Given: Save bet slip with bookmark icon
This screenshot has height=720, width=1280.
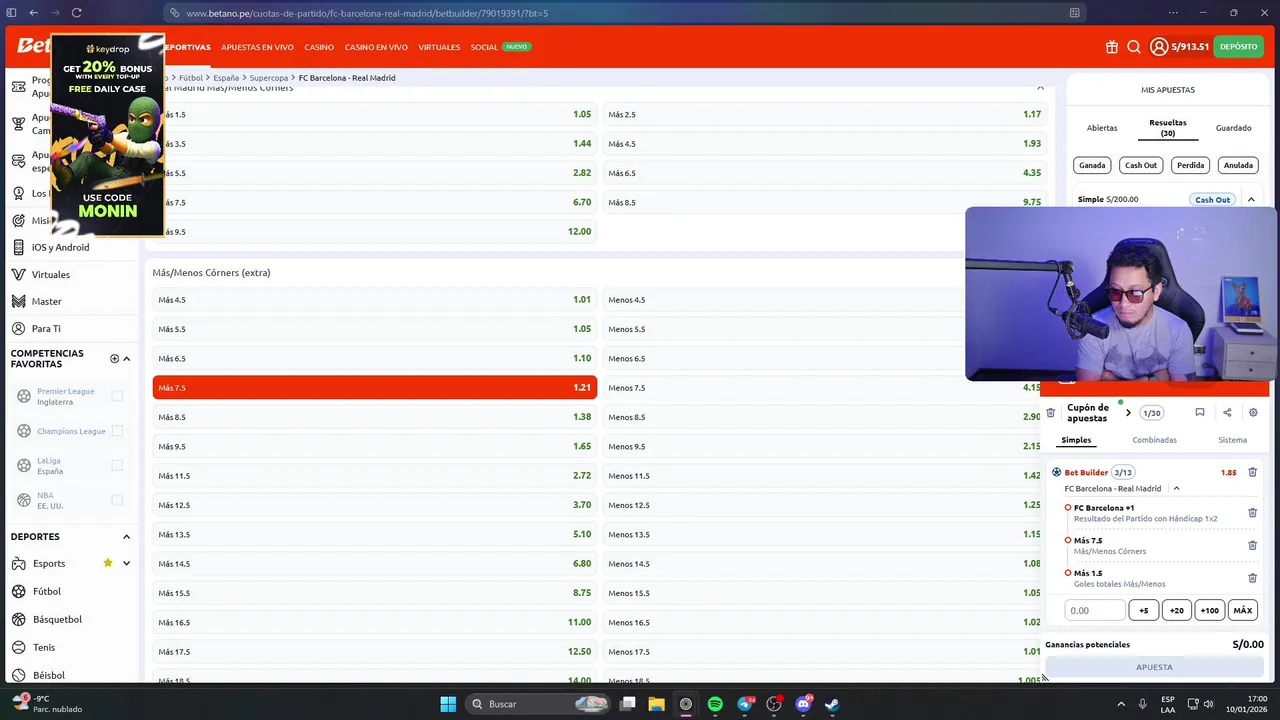Looking at the screenshot, I should [1200, 412].
